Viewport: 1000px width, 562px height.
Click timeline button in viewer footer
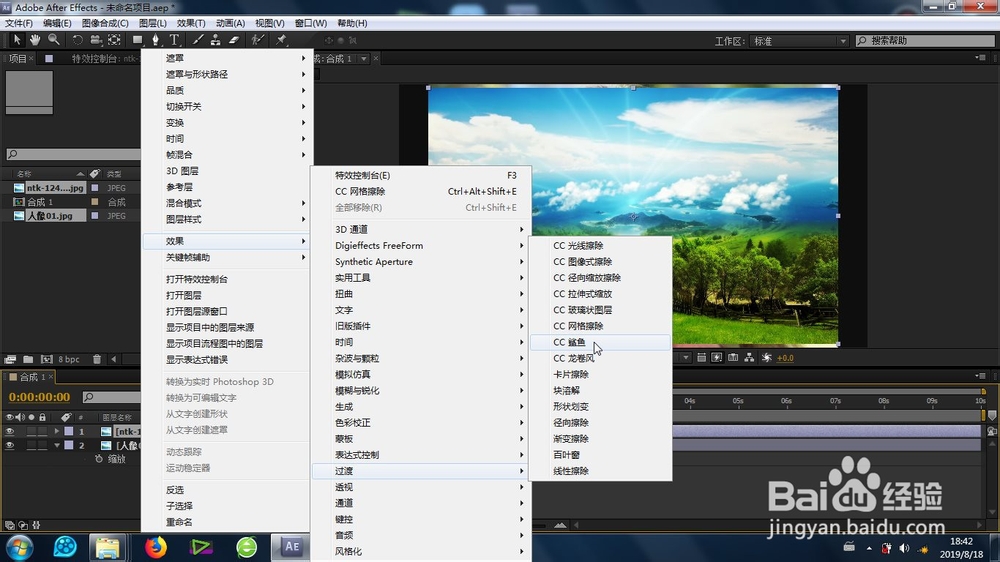[733, 358]
